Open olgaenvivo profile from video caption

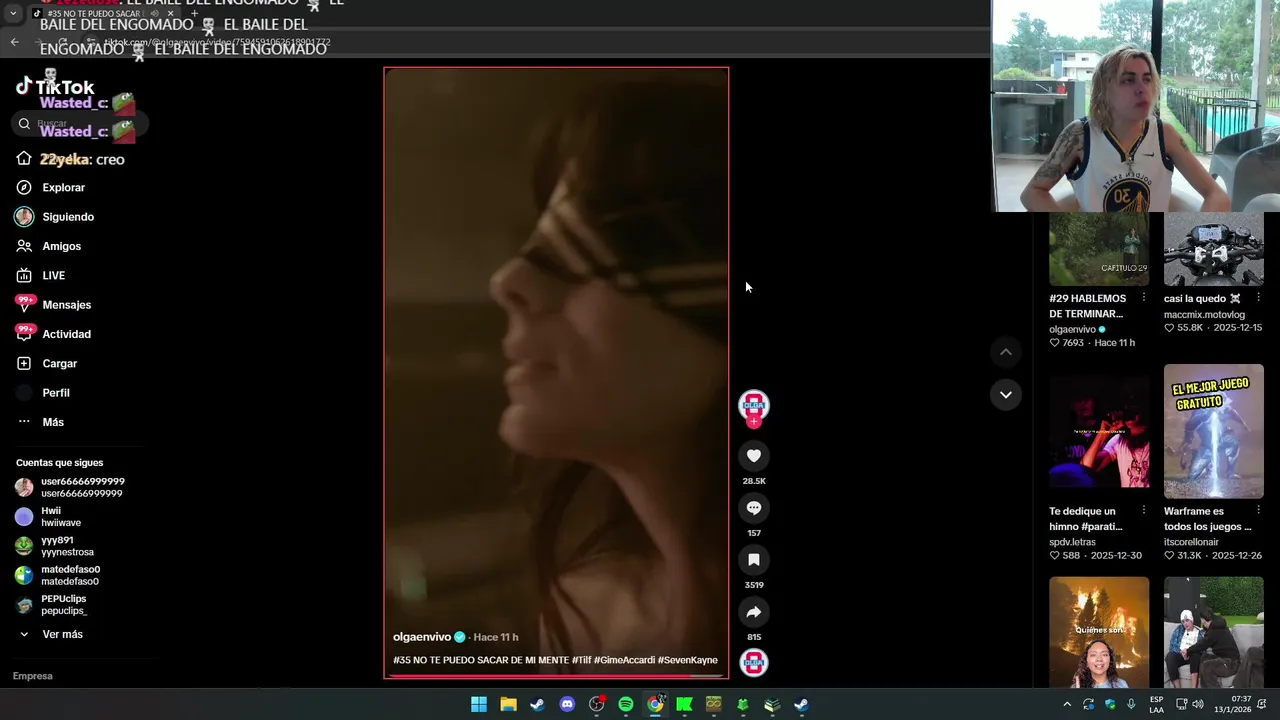click(422, 637)
